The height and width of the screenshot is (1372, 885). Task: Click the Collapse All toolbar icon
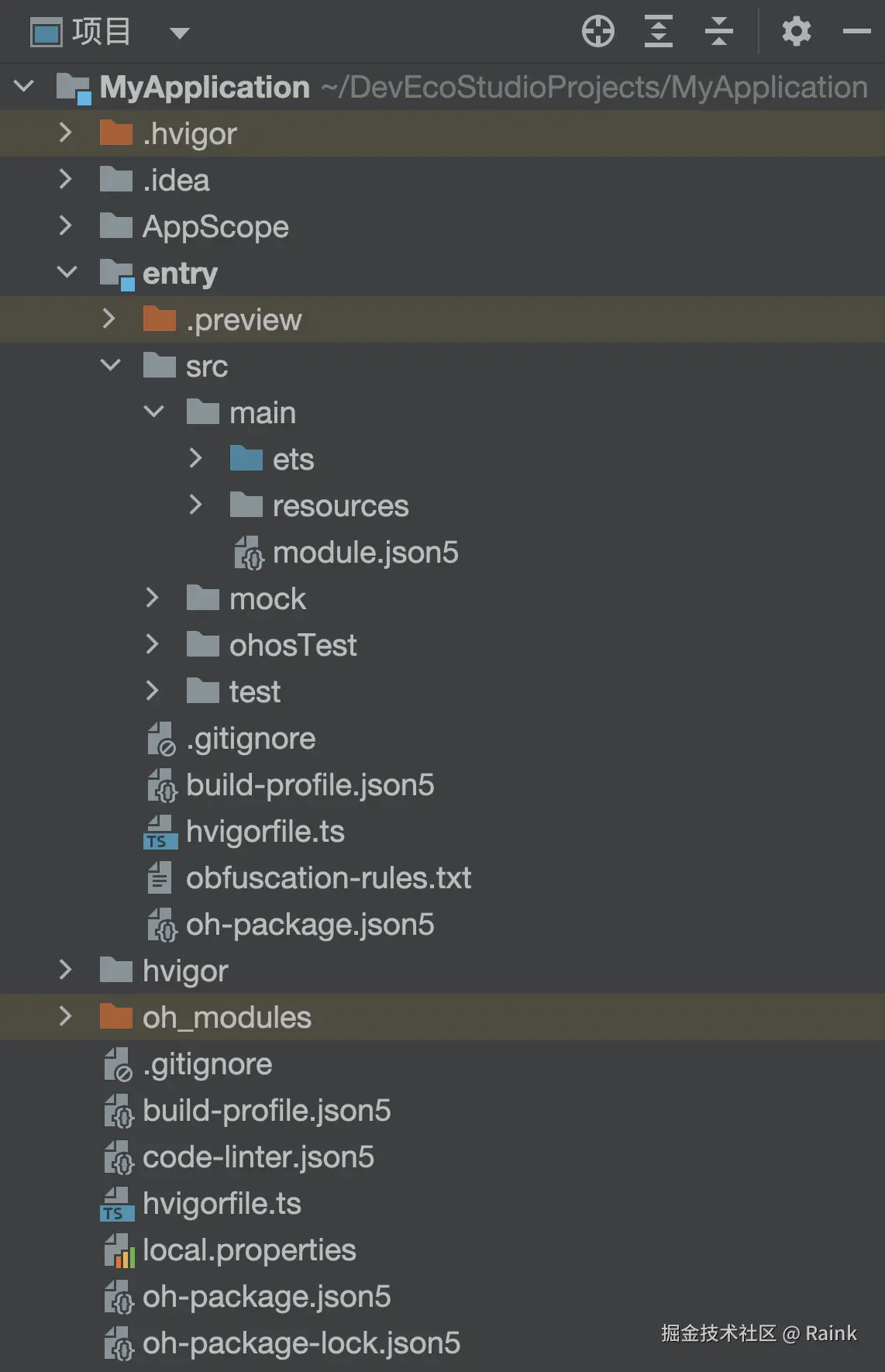718,32
